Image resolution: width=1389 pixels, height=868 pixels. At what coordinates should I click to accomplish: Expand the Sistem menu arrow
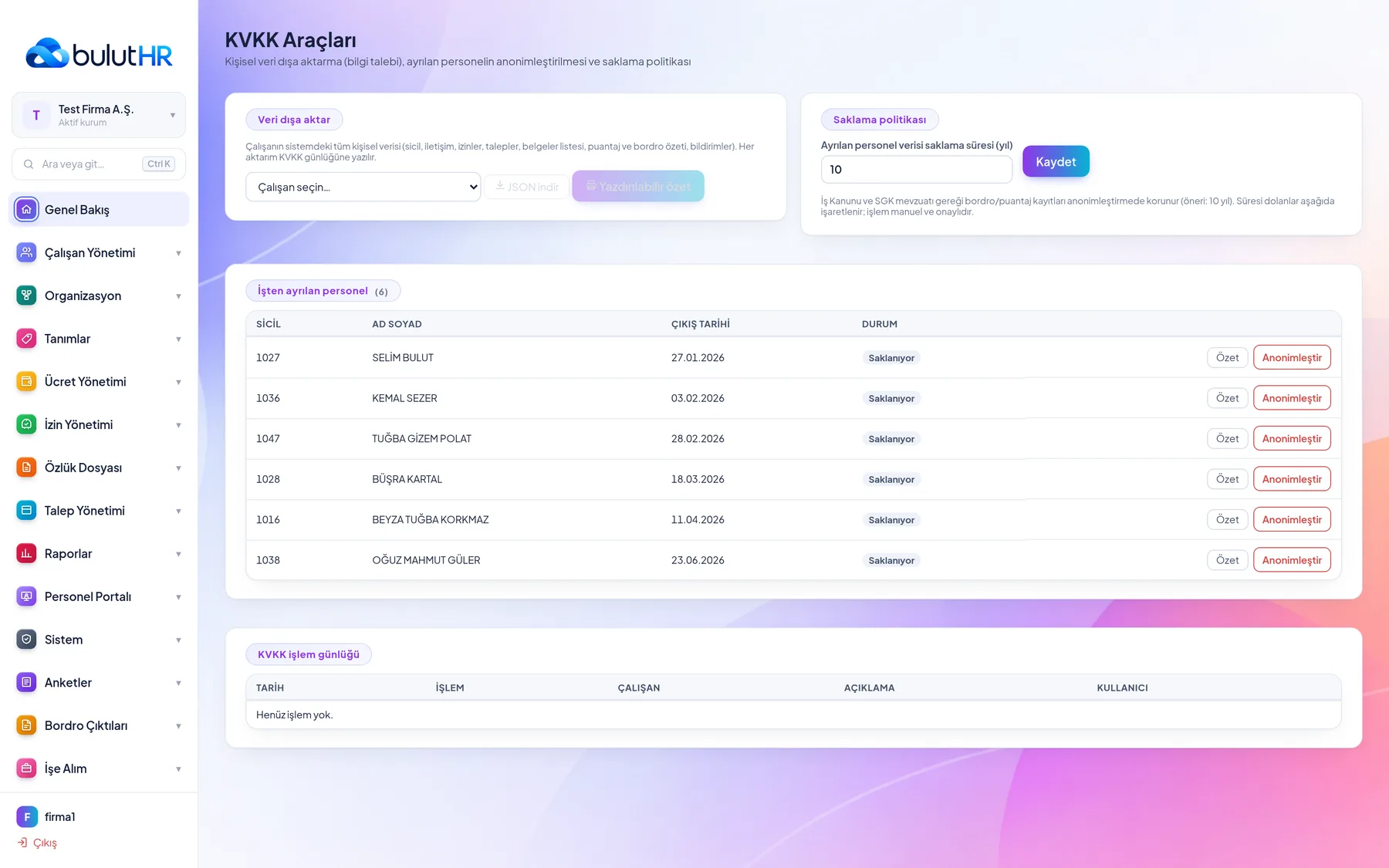[178, 640]
